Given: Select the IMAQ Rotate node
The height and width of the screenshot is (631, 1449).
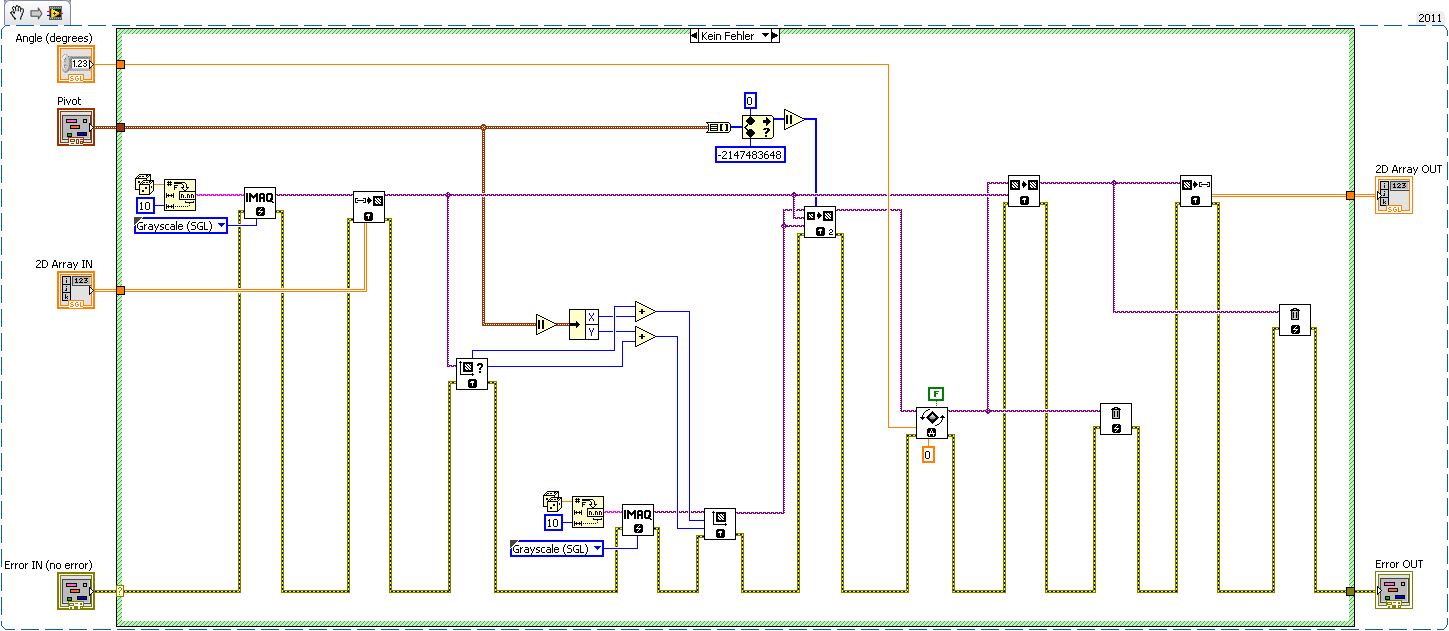Looking at the screenshot, I should click(x=932, y=422).
